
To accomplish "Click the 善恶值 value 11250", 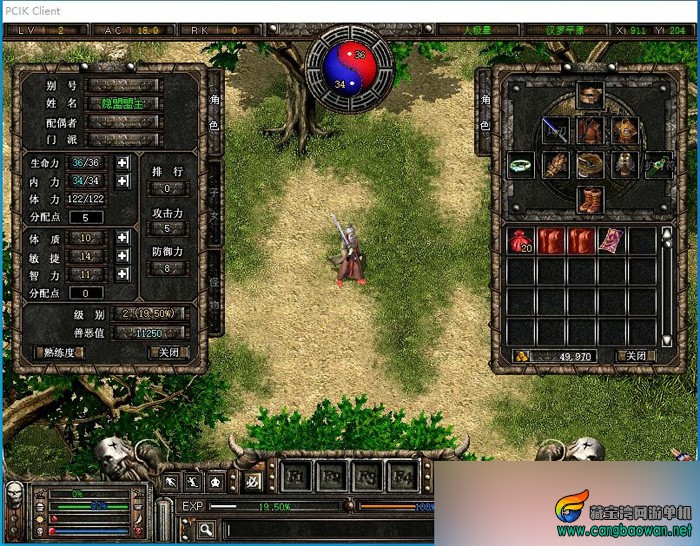I will pyautogui.click(x=149, y=333).
